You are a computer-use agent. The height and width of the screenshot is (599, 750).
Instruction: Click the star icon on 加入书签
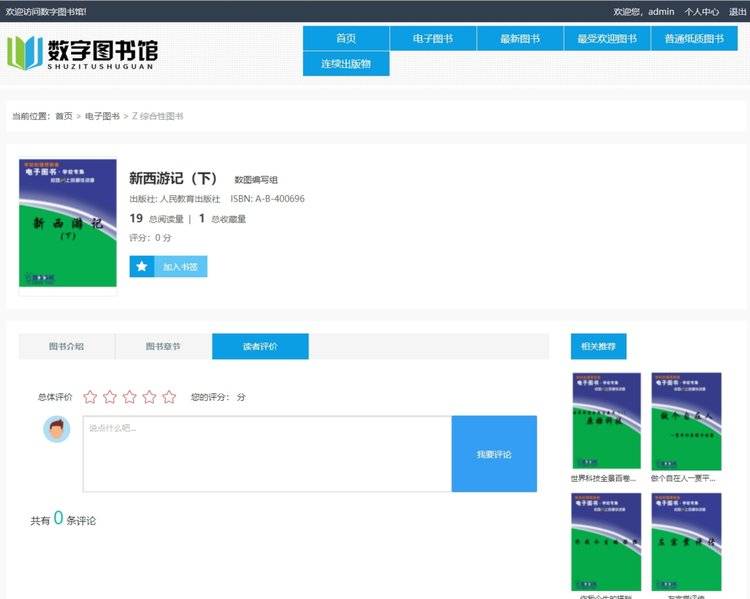pyautogui.click(x=142, y=267)
